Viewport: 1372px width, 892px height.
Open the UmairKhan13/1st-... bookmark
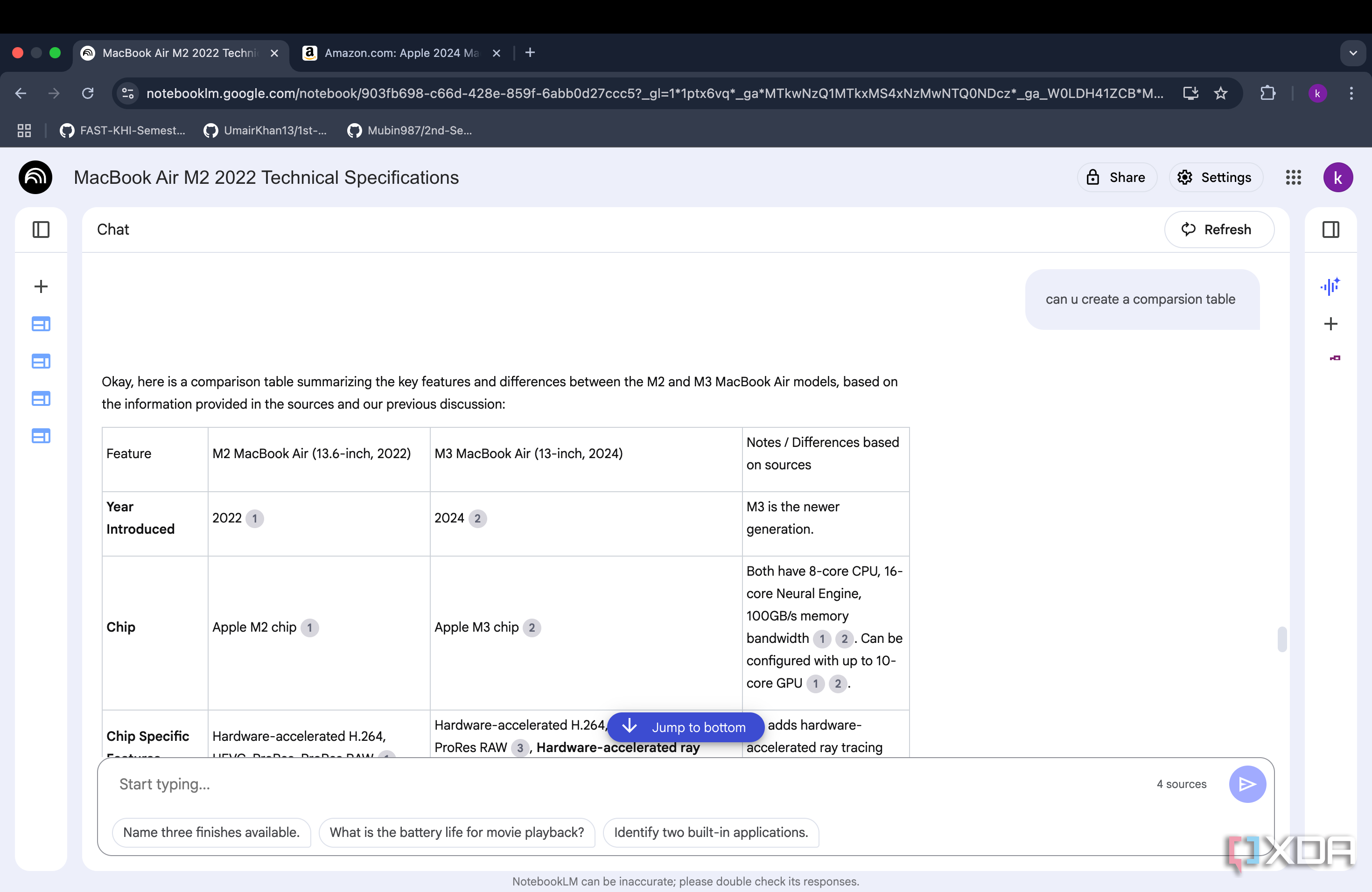click(x=265, y=131)
